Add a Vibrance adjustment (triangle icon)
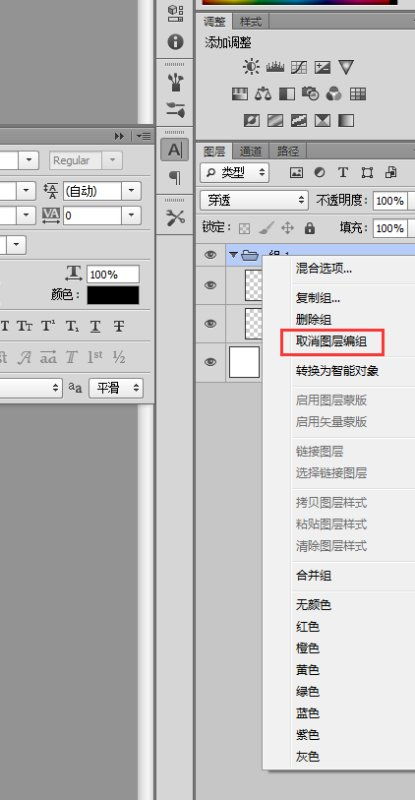 point(346,67)
